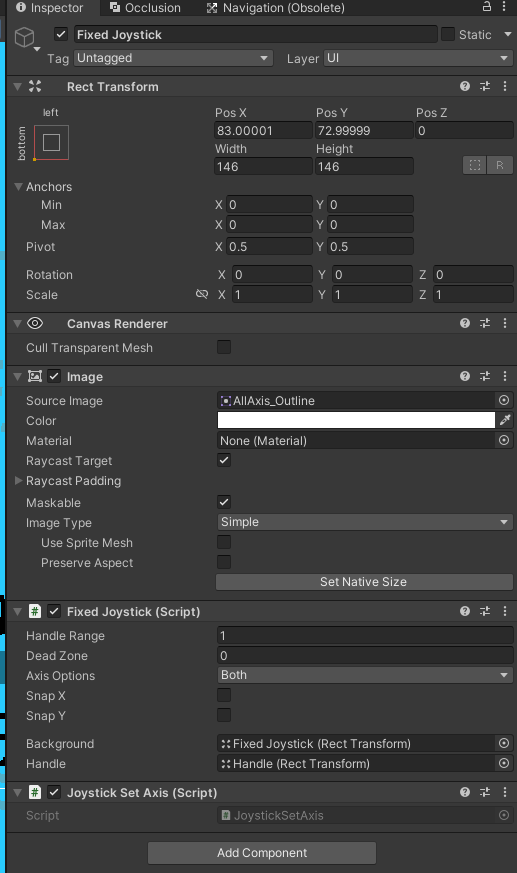The height and width of the screenshot is (873, 517).
Task: Open Image component presets icon
Action: 485,376
